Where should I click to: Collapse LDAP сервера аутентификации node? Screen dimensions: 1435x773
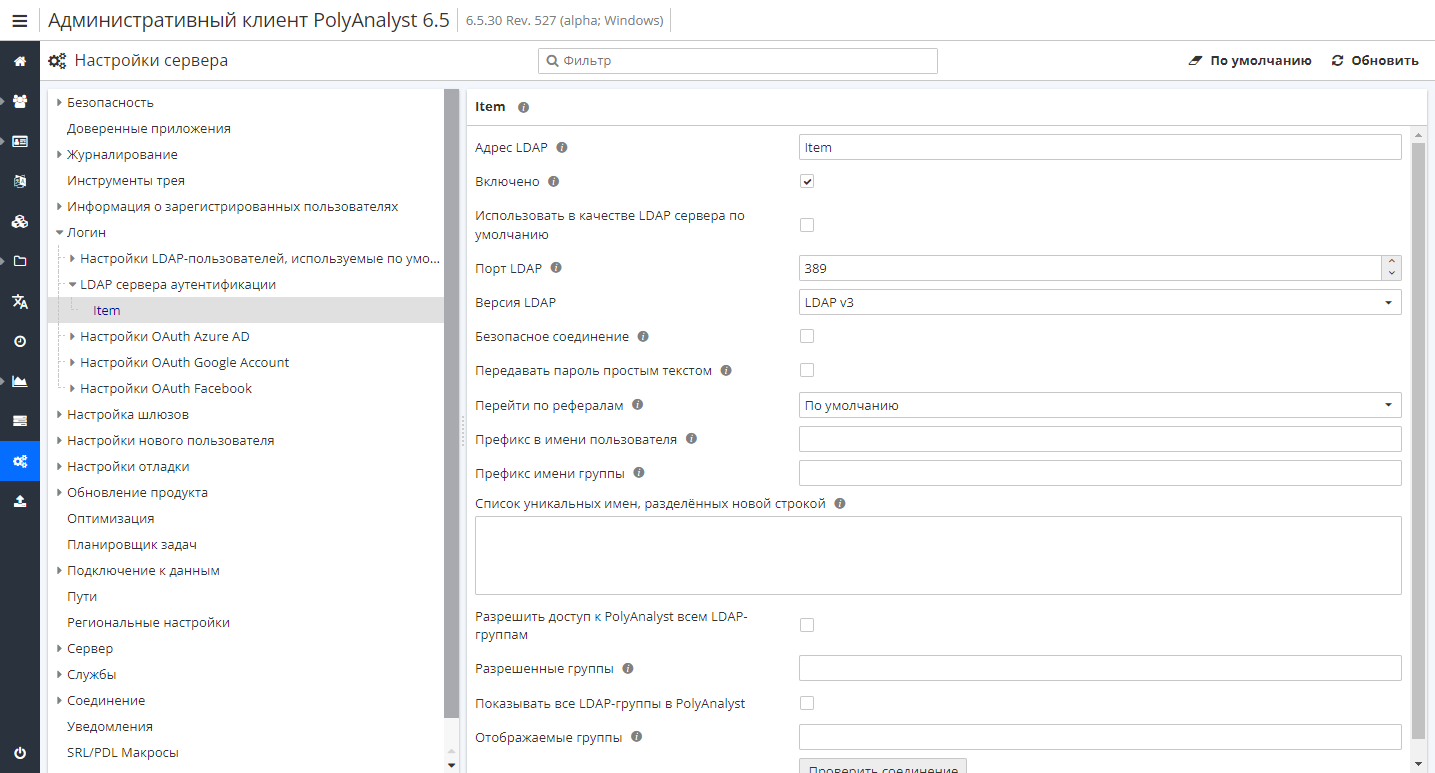pos(73,285)
